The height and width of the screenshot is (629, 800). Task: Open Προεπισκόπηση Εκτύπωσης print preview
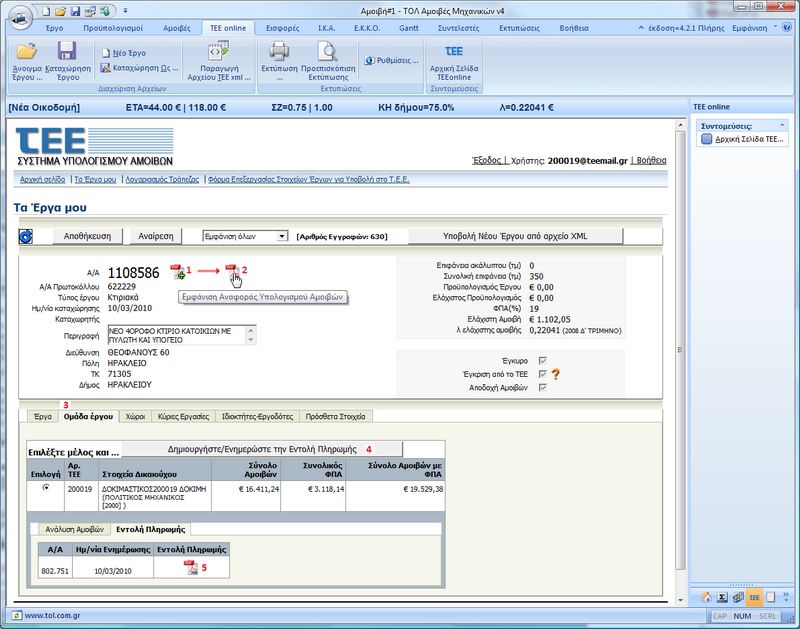click(328, 52)
